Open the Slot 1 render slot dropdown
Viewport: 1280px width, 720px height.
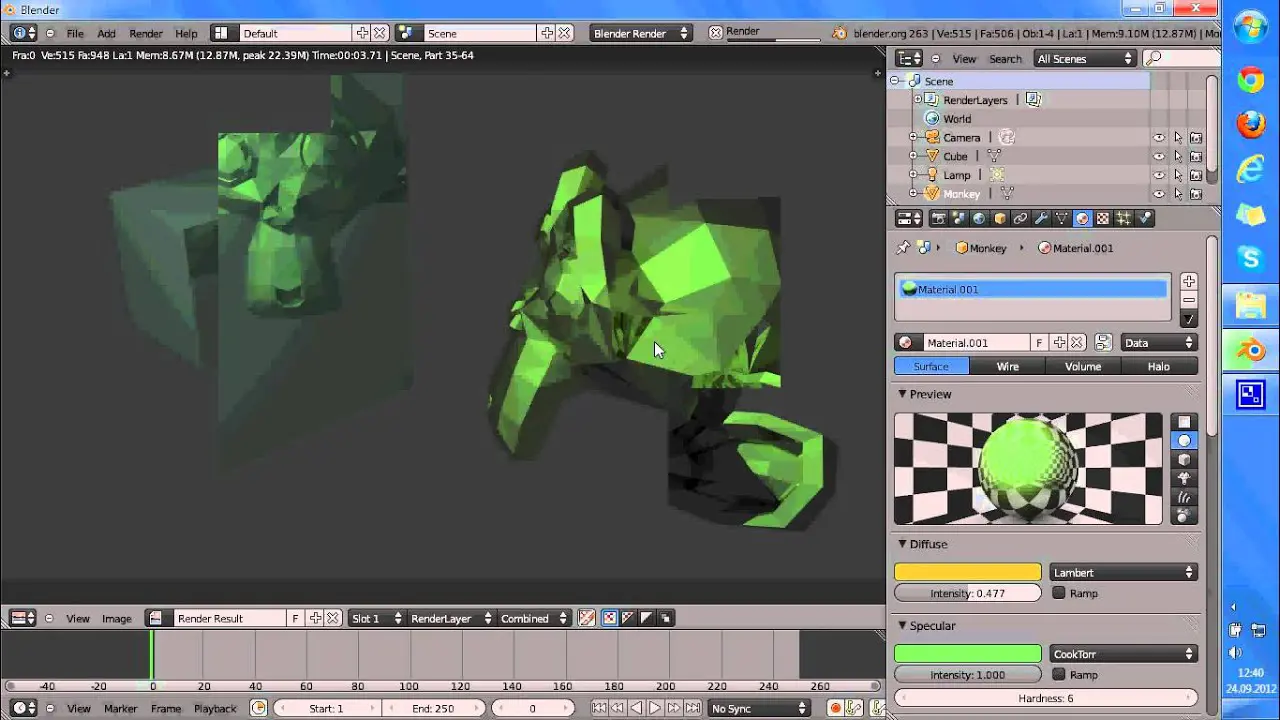[x=376, y=618]
